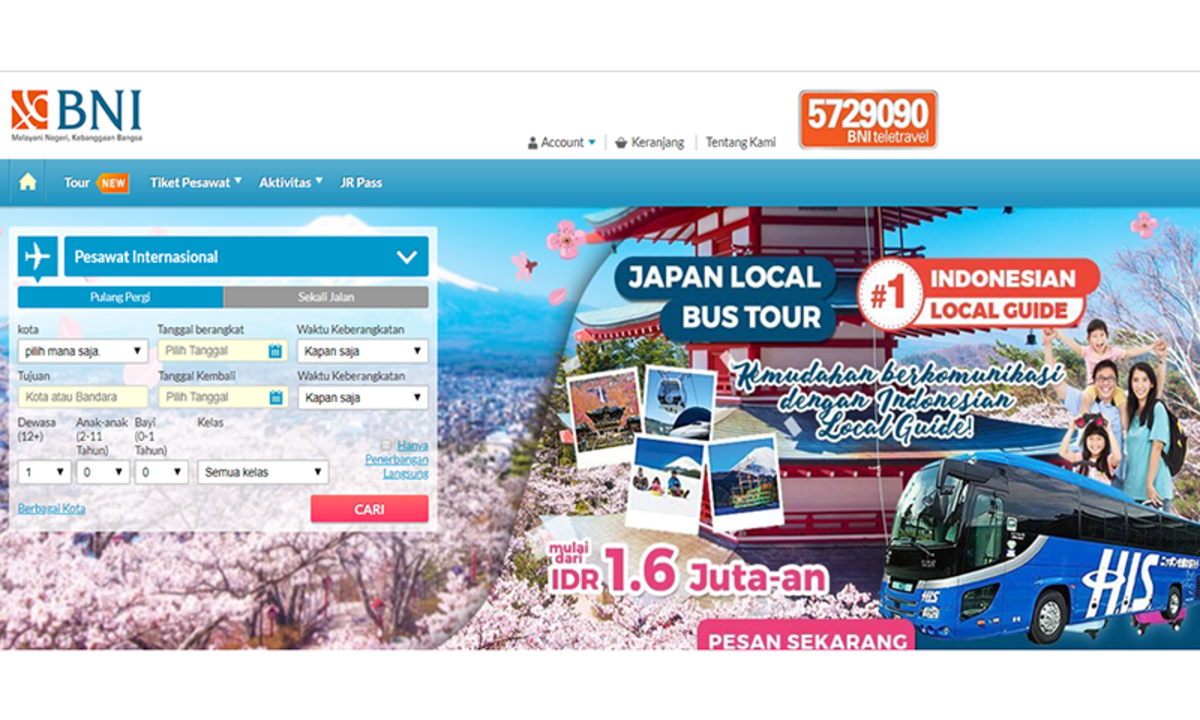
Task: Open the Bayi count dropdown
Action: click(x=162, y=472)
